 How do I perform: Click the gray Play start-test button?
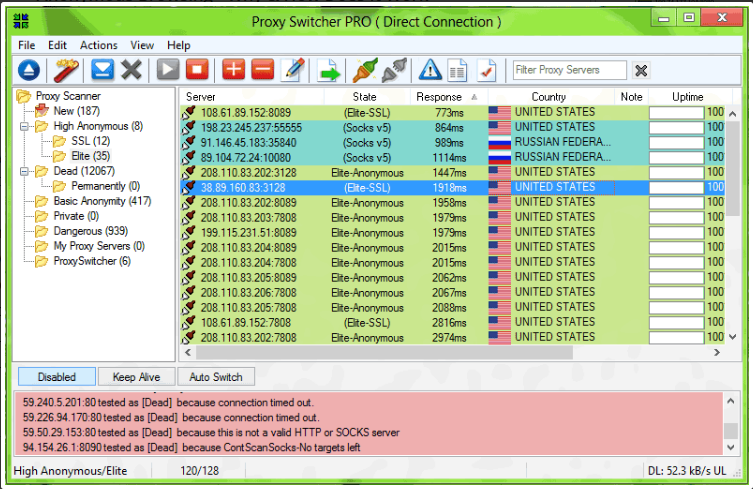pyautogui.click(x=167, y=70)
